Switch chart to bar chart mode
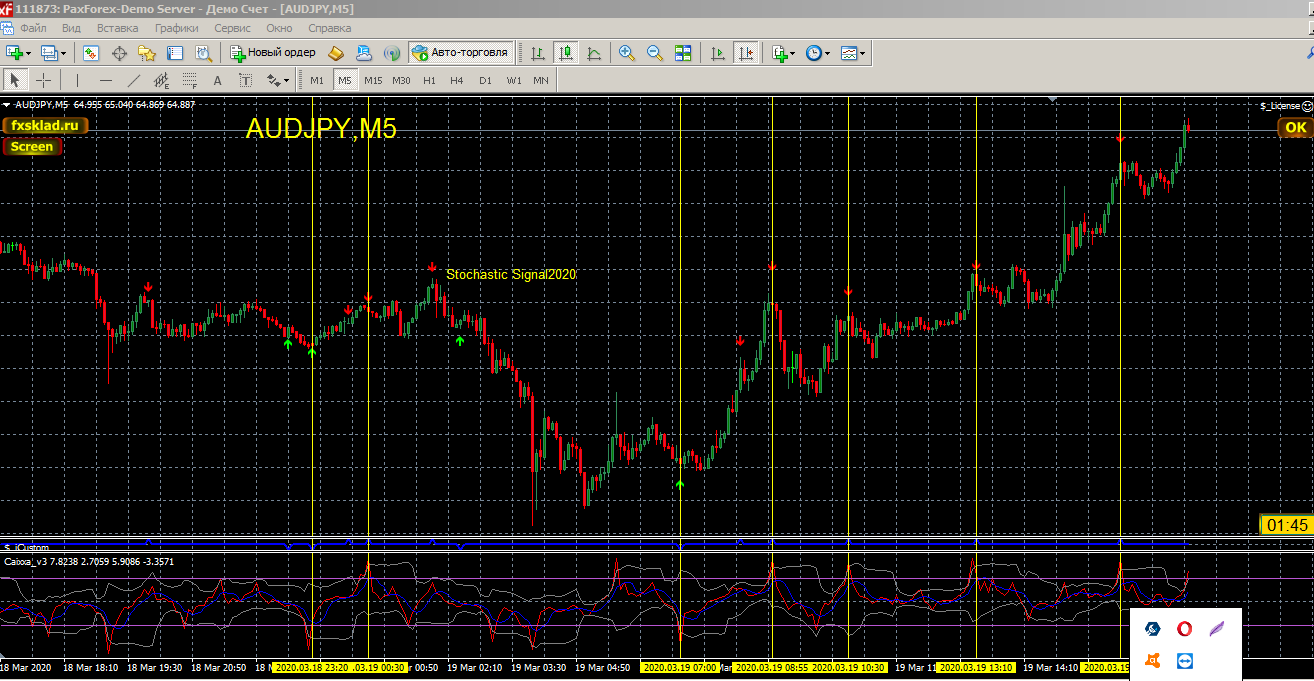The height and width of the screenshot is (681, 1314). [538, 53]
